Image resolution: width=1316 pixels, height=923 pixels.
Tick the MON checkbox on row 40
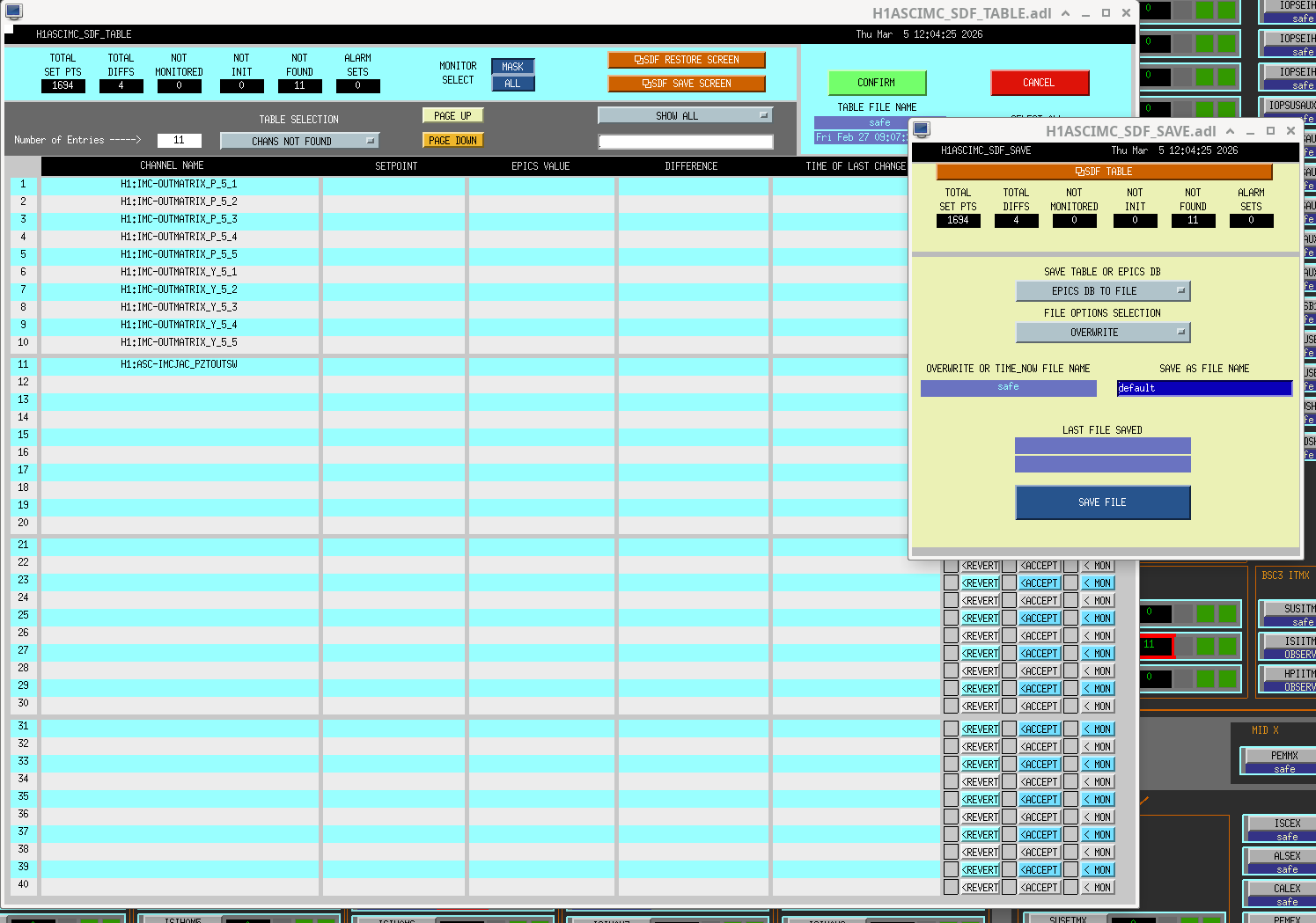pos(1070,888)
